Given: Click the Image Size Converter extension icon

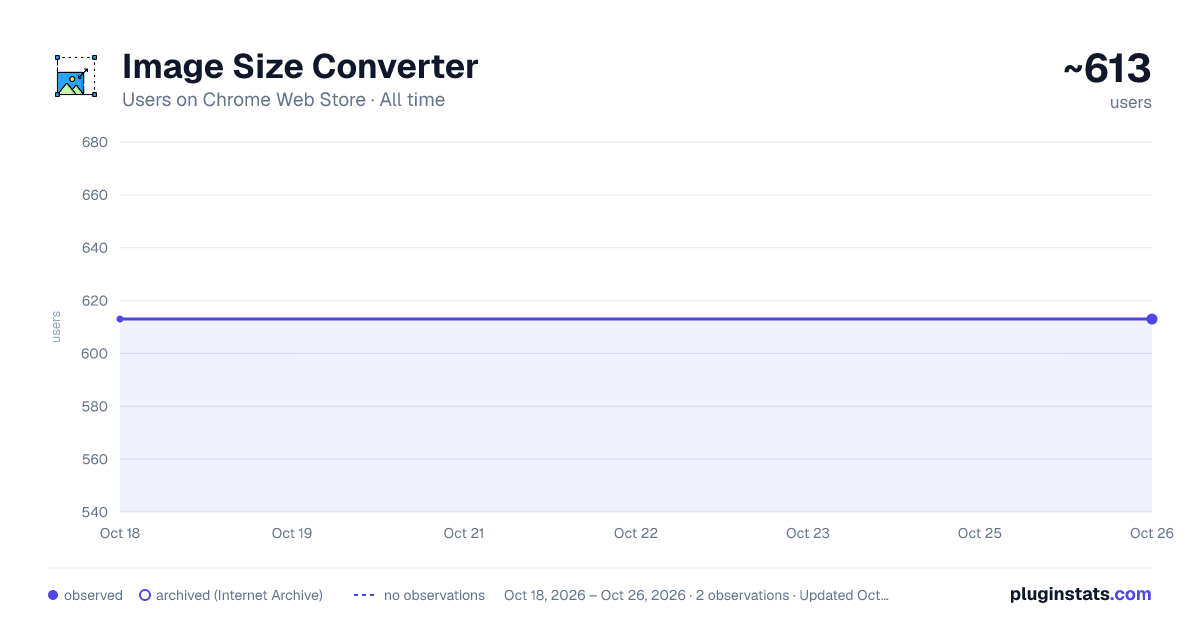Looking at the screenshot, I should click(76, 76).
